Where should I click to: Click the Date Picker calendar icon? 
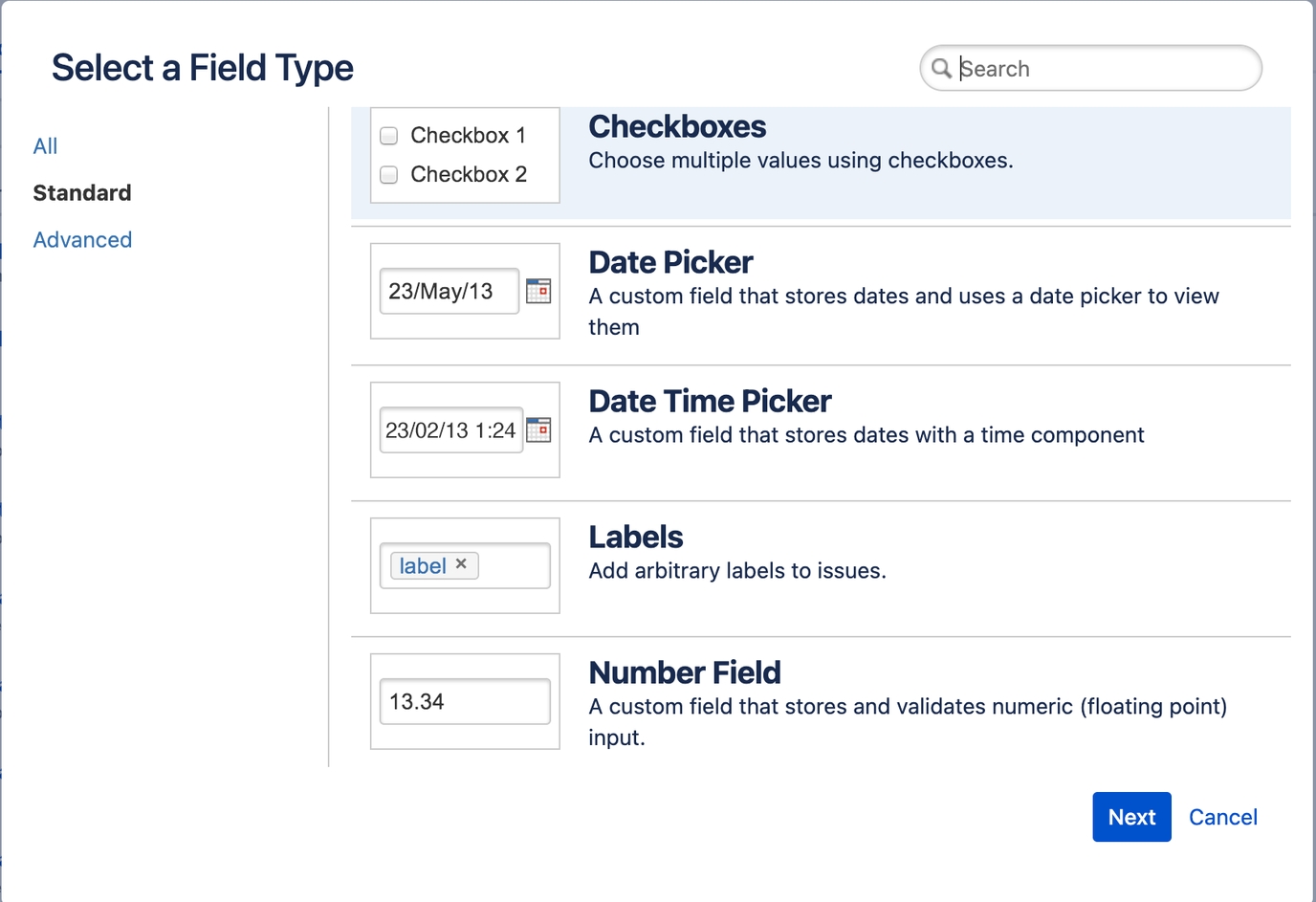tap(538, 291)
